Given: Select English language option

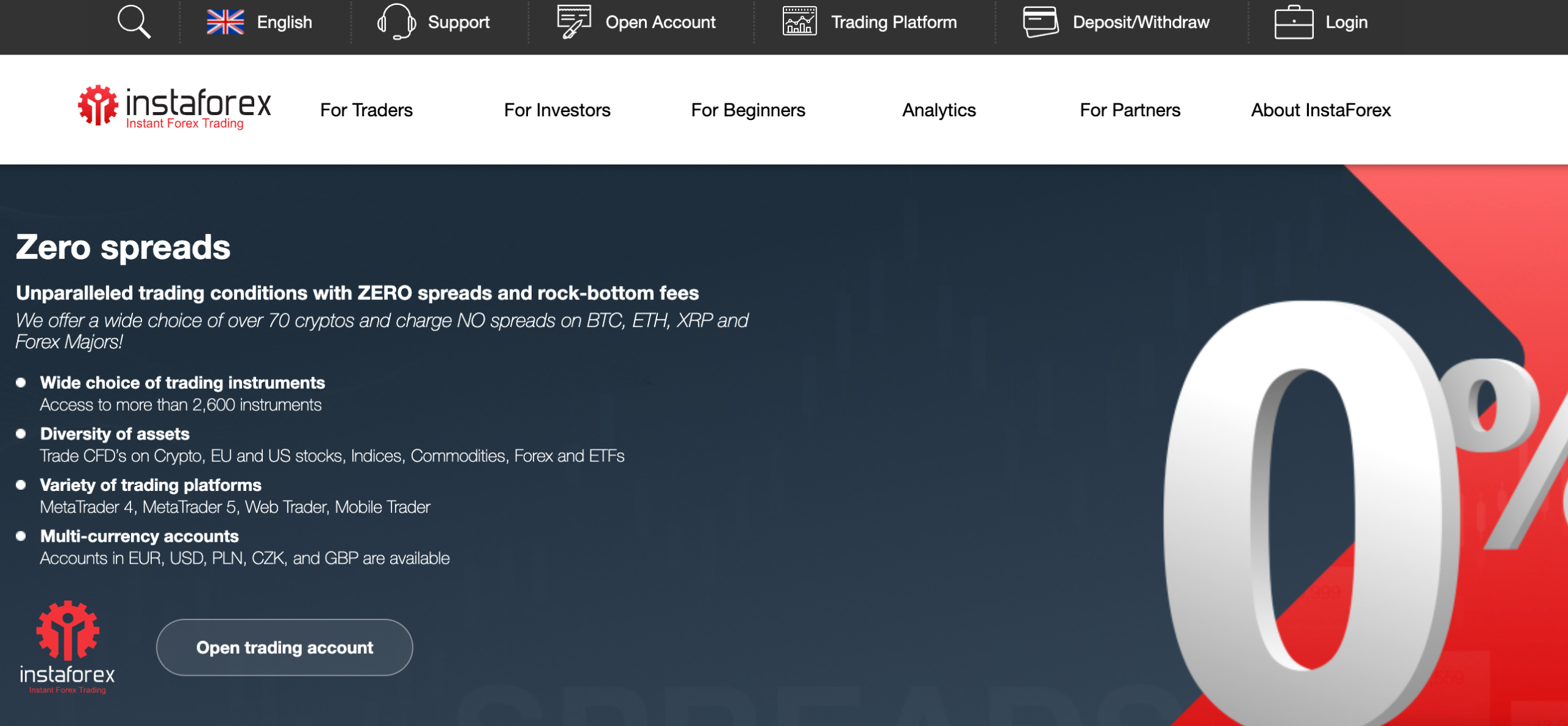Looking at the screenshot, I should coord(284,22).
